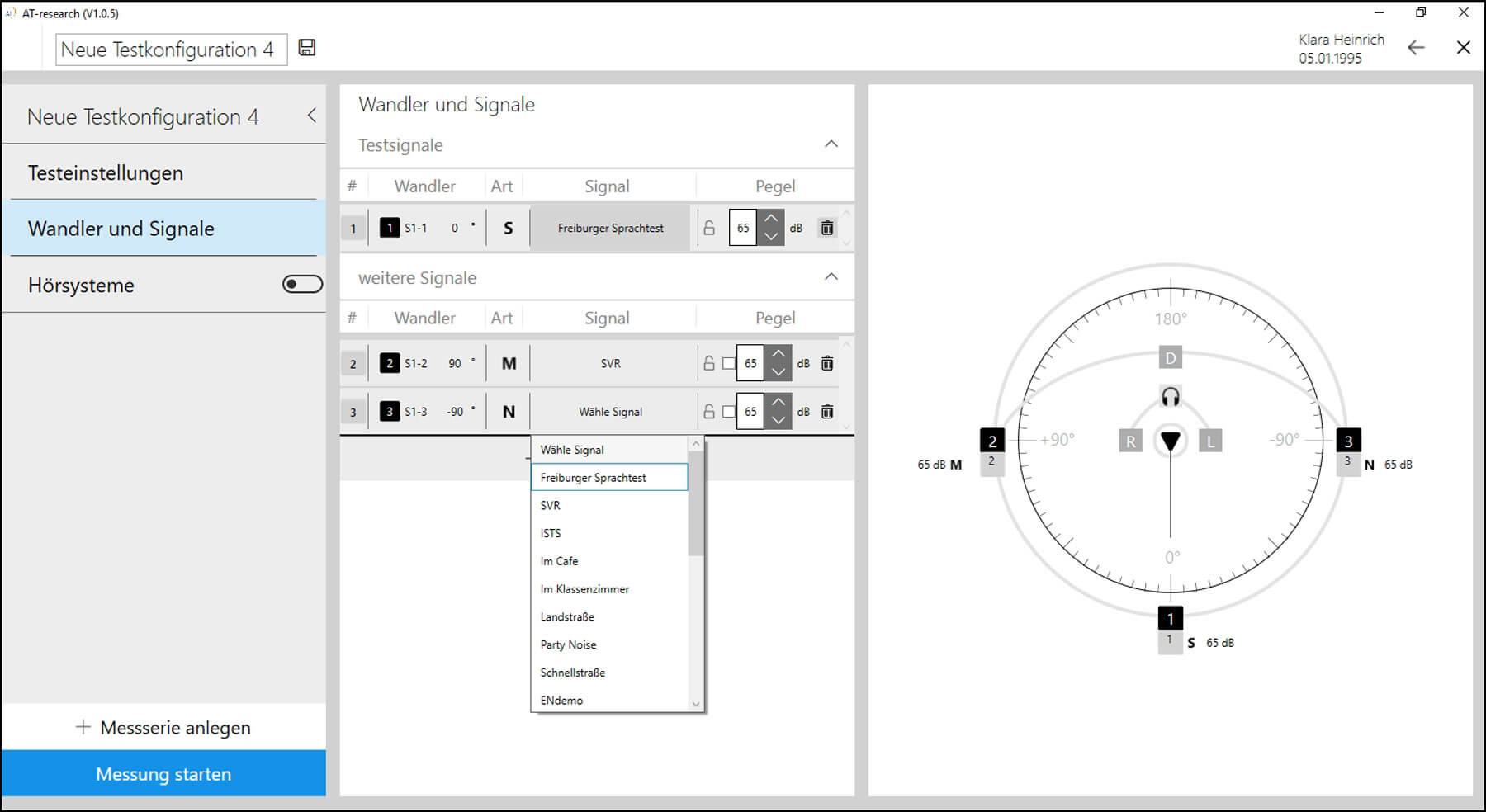Click the lock icon in the Freiburger Sprachtest row
Image resolution: width=1486 pixels, height=812 pixels.
(709, 228)
